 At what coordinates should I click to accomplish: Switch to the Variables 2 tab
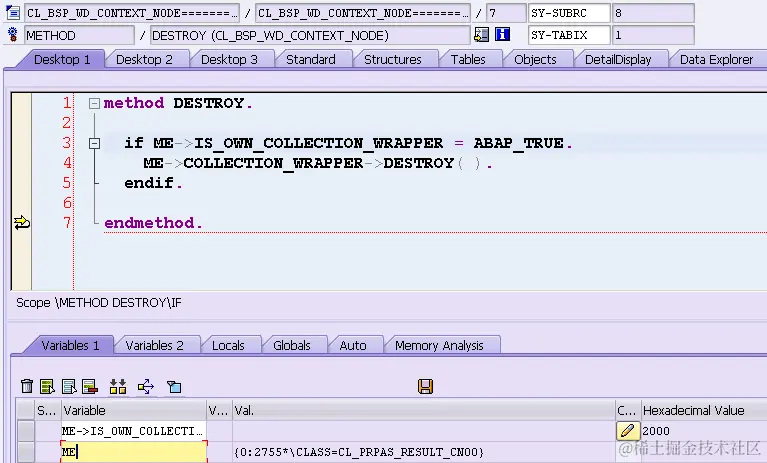coord(155,346)
